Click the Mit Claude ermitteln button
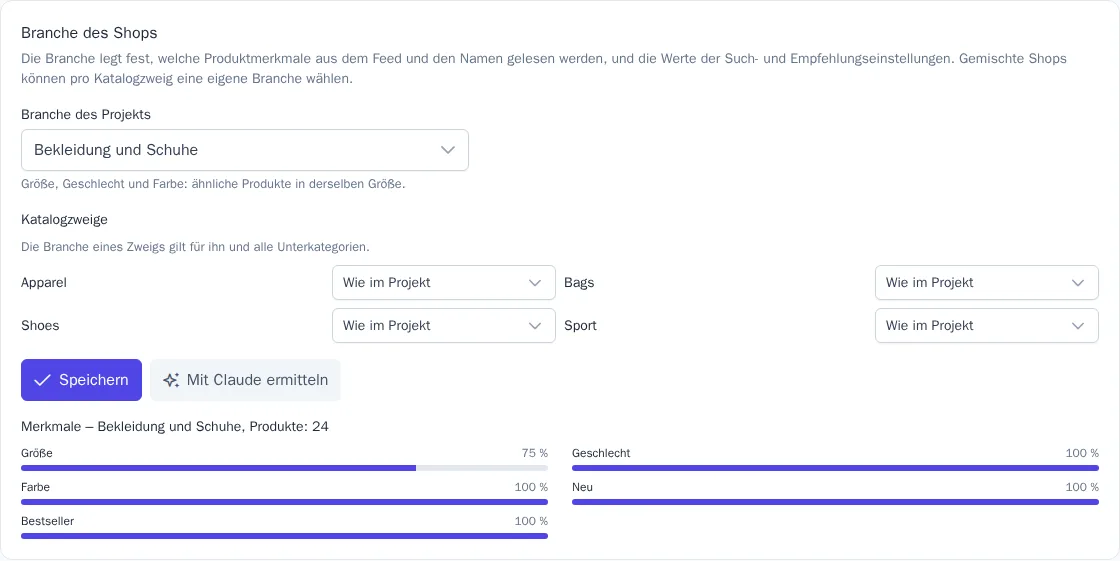 point(245,380)
